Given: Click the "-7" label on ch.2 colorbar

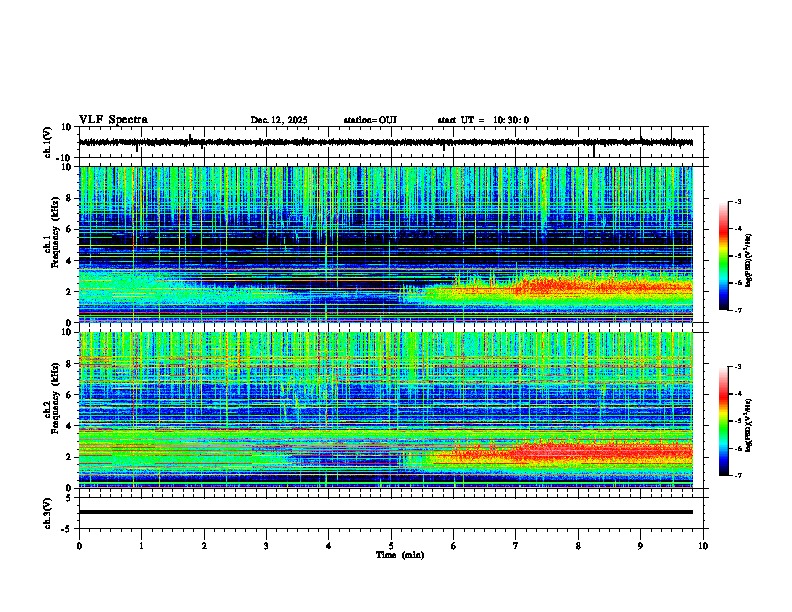Looking at the screenshot, I should [x=738, y=475].
